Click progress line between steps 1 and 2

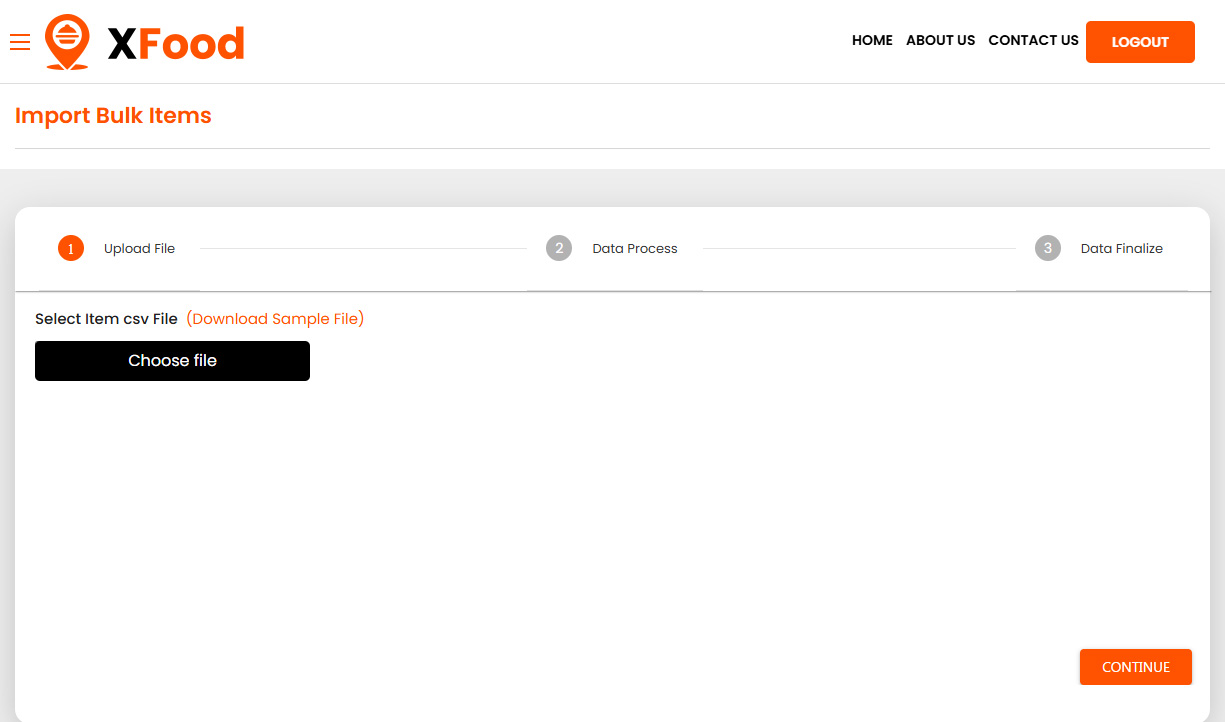(362, 249)
